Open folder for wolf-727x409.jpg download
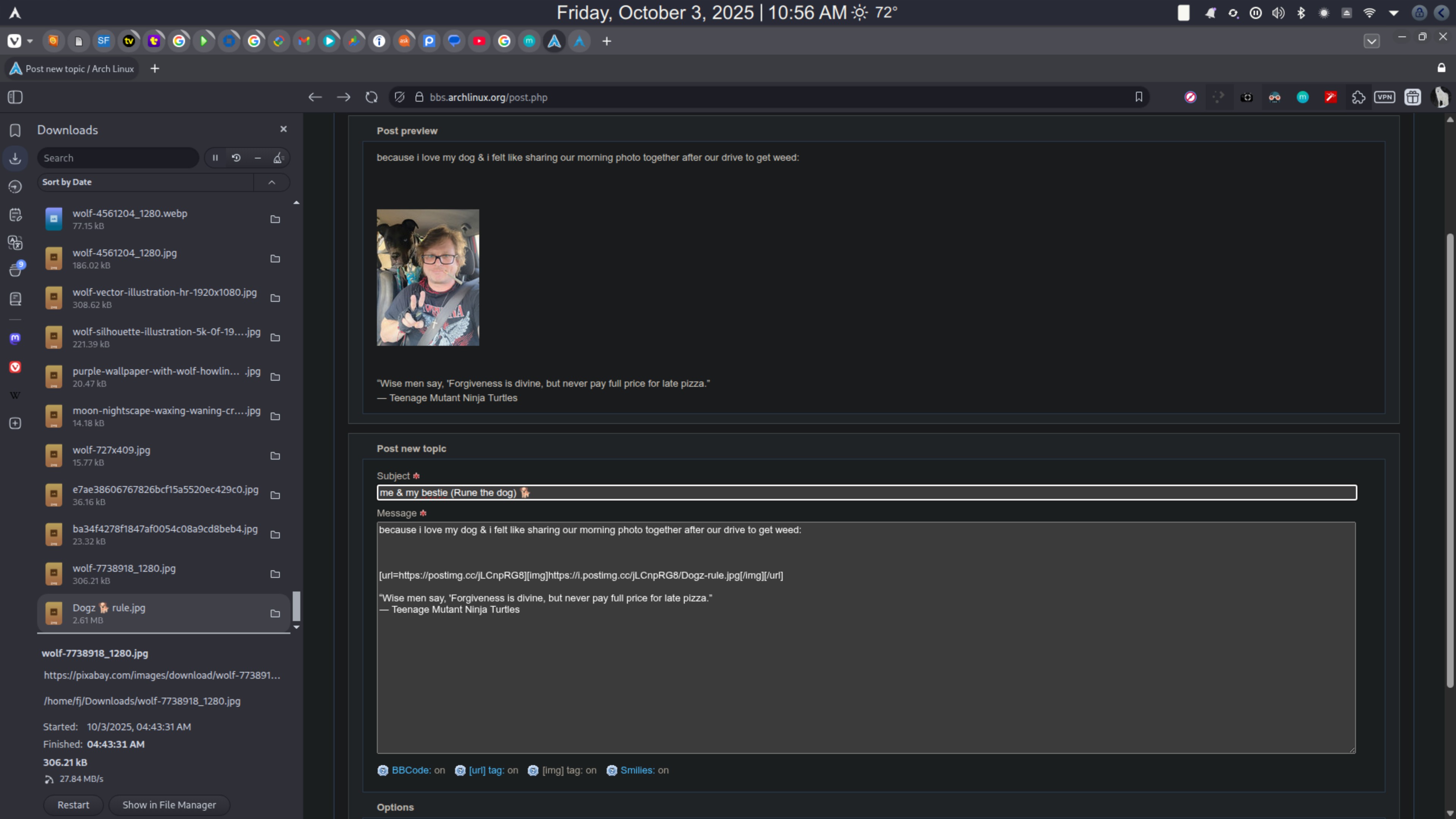 coord(275,455)
